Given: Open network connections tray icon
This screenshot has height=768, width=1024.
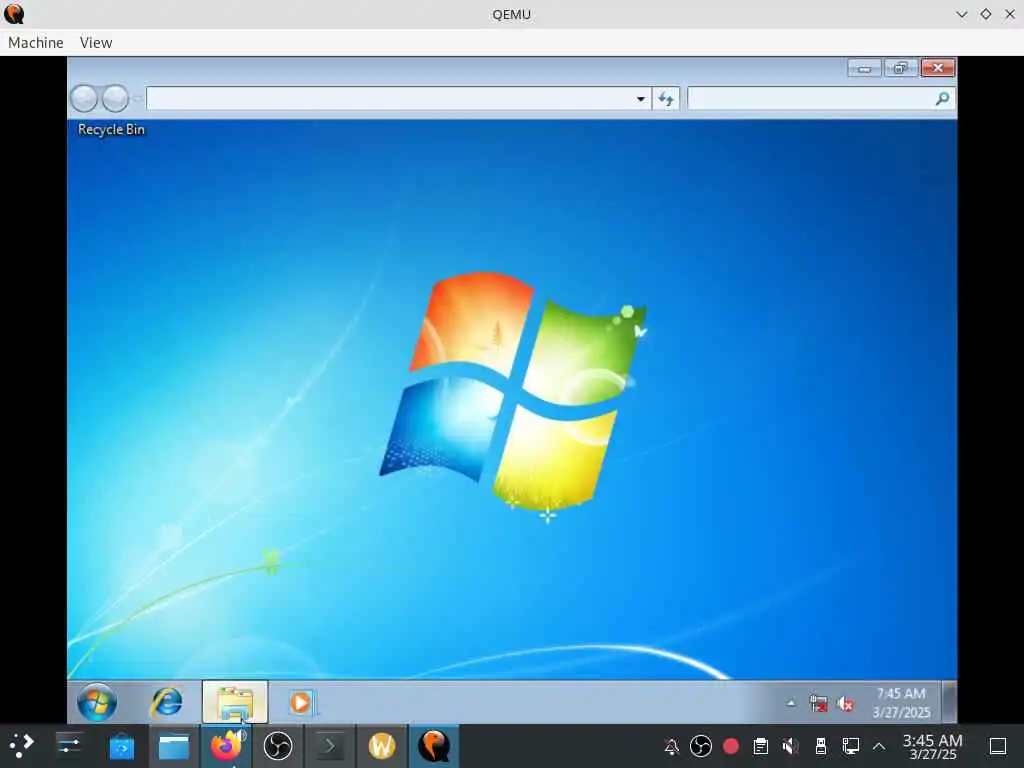Looking at the screenshot, I should 850,746.
